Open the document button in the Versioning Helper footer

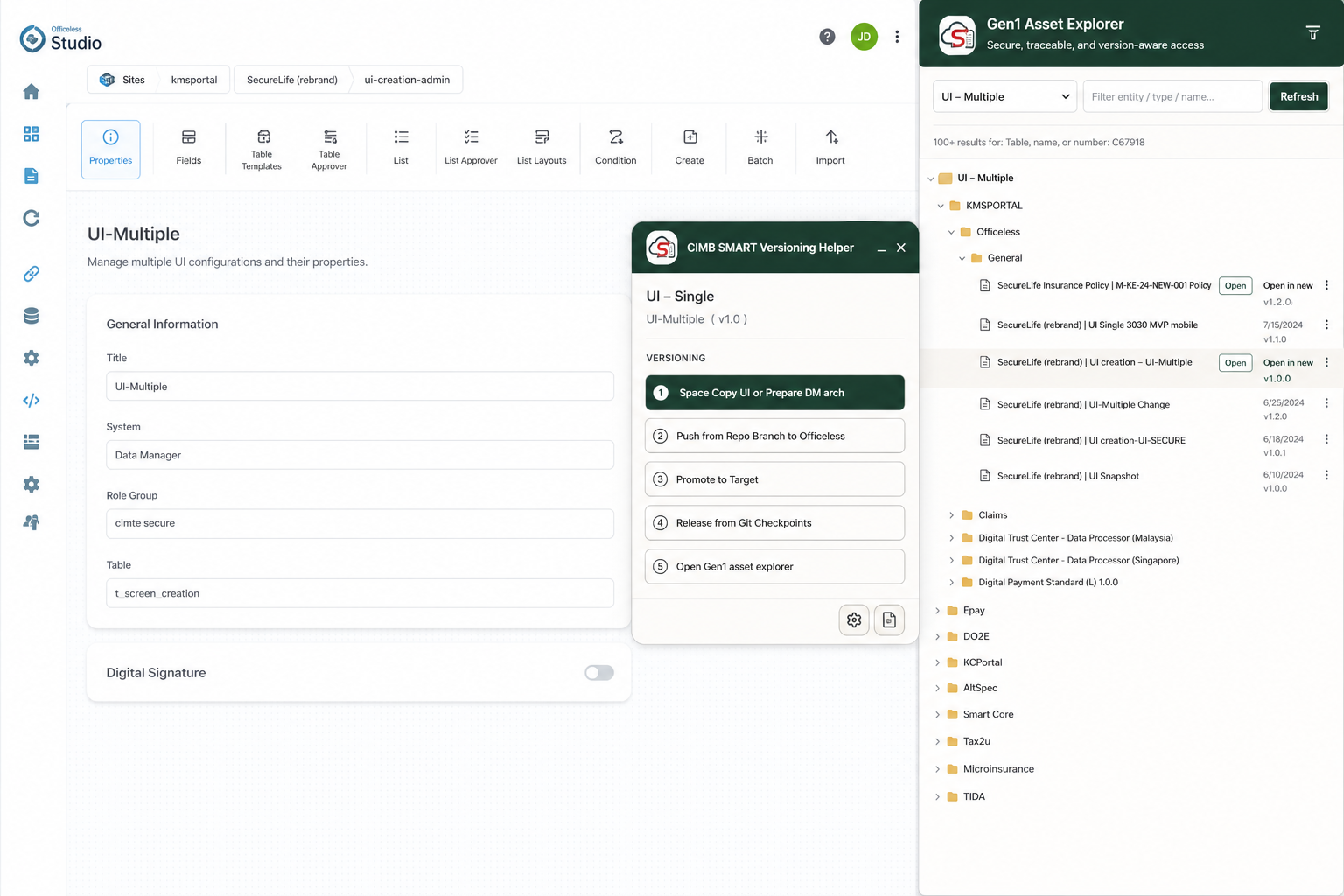pos(889,619)
